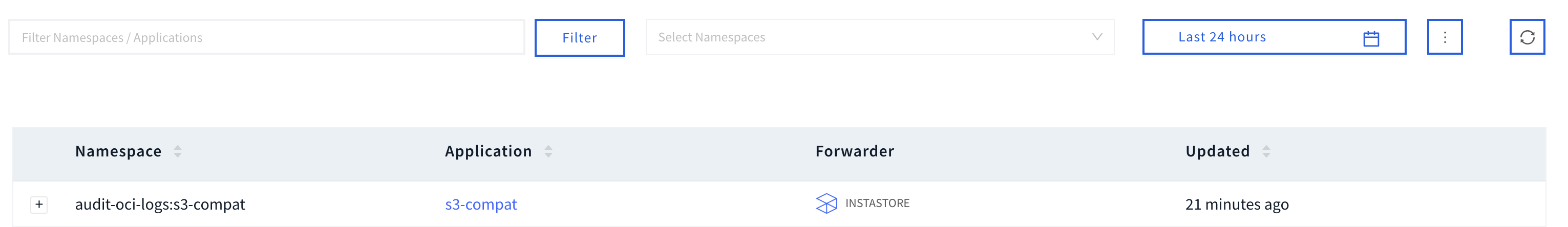Open the Select Namespaces dropdown

click(x=871, y=38)
